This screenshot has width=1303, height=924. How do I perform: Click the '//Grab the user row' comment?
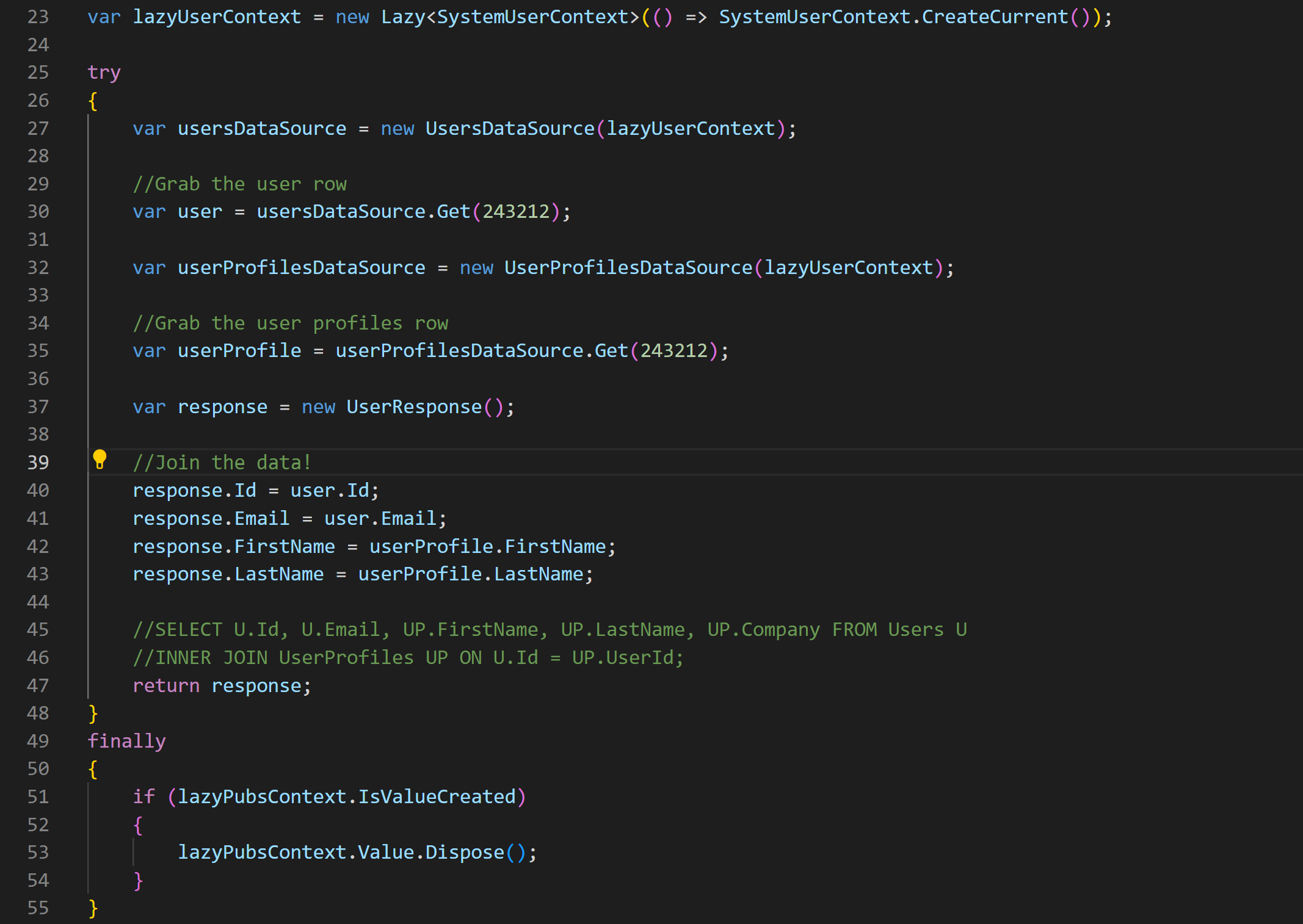click(x=239, y=184)
